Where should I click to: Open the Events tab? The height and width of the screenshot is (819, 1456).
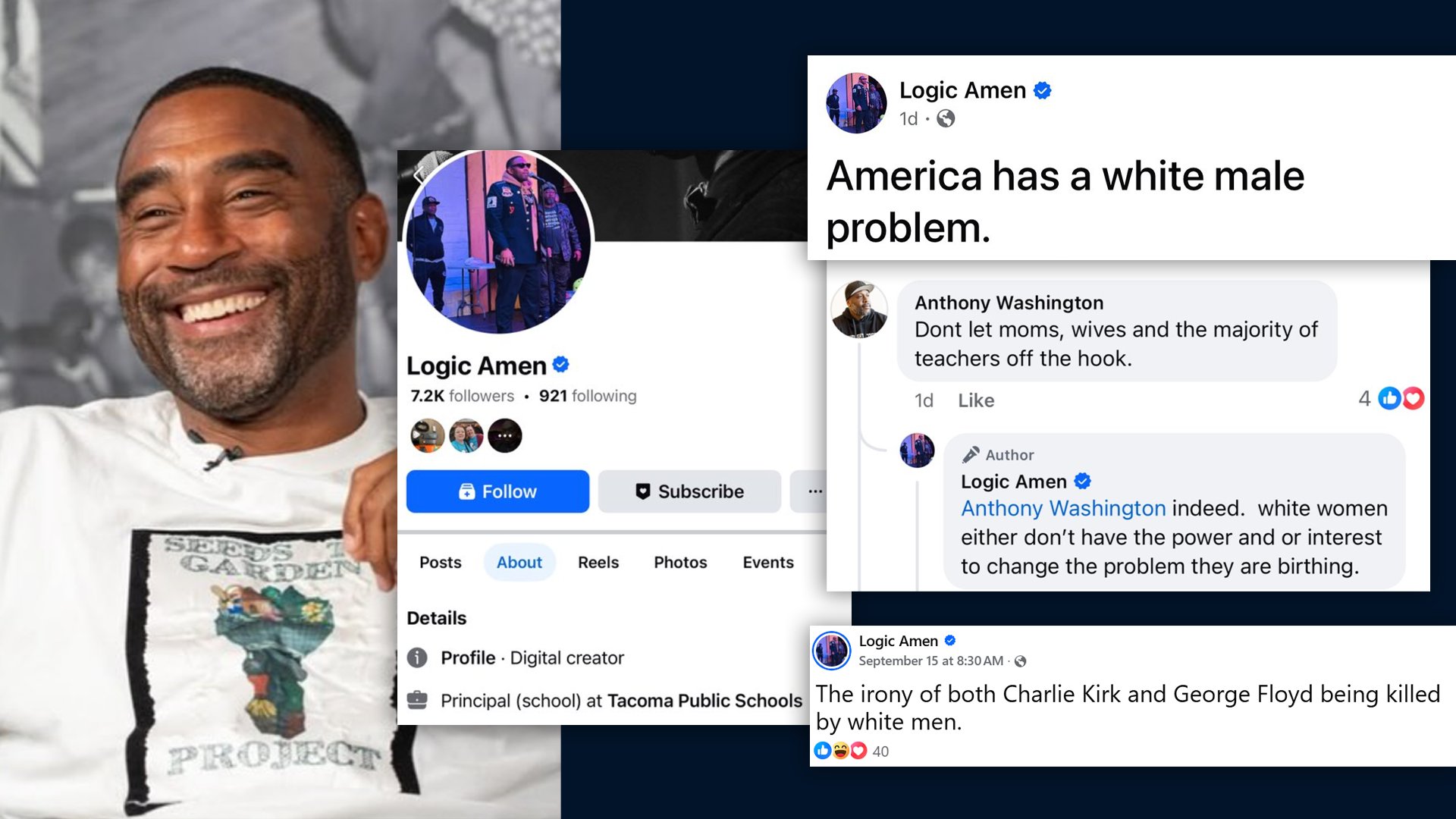768,562
